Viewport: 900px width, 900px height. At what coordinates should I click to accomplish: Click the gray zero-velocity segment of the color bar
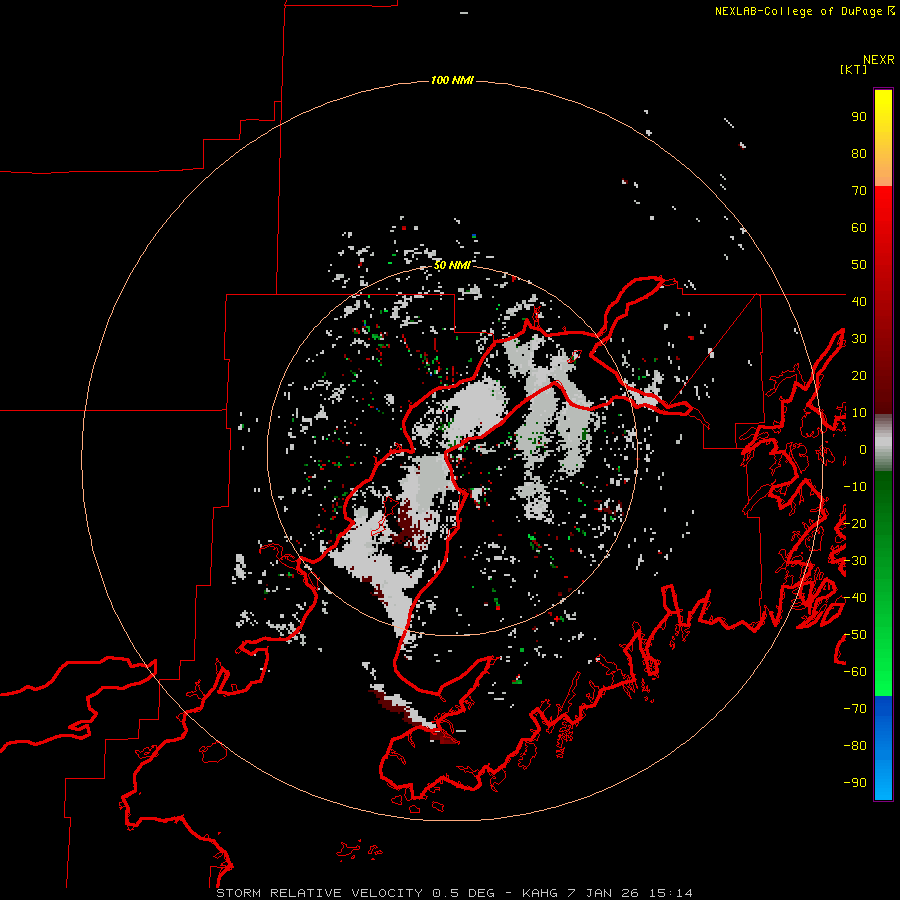point(883,442)
